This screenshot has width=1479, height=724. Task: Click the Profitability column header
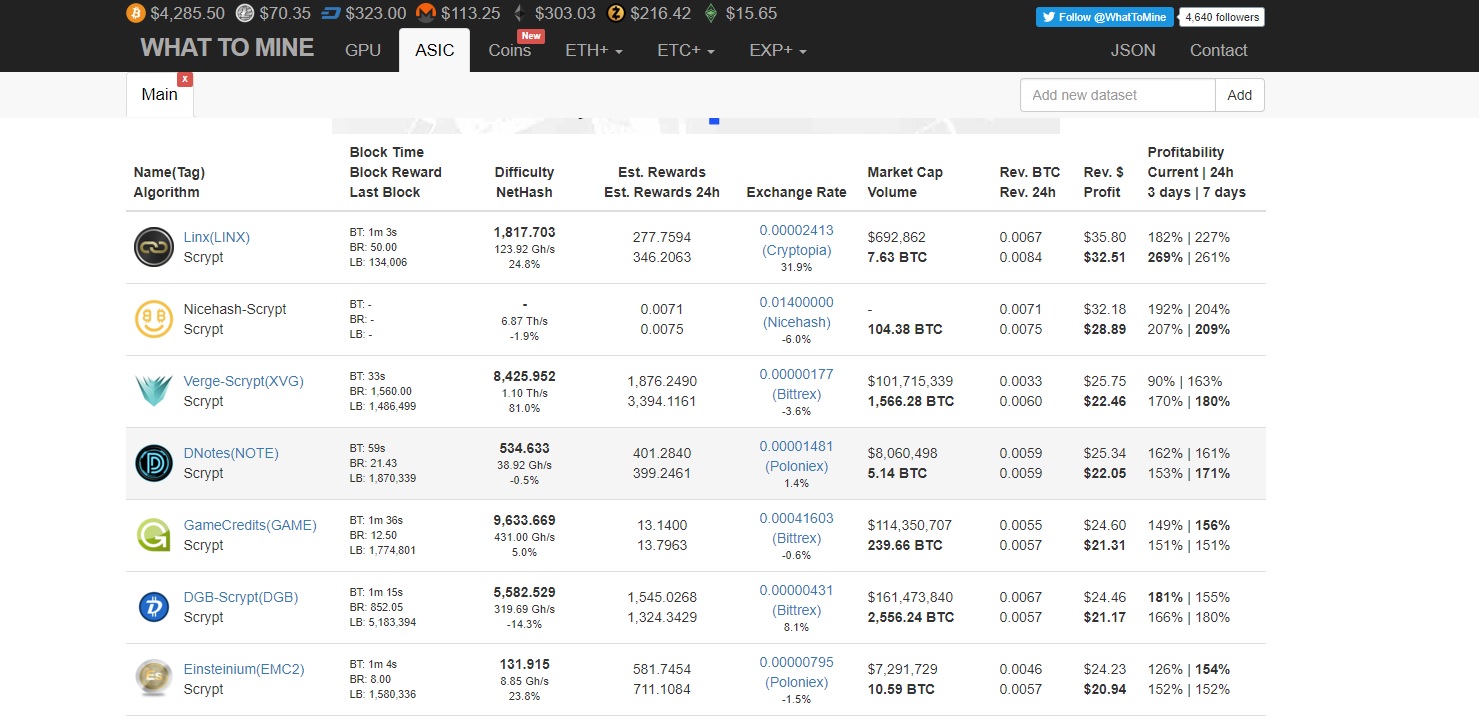(1196, 172)
